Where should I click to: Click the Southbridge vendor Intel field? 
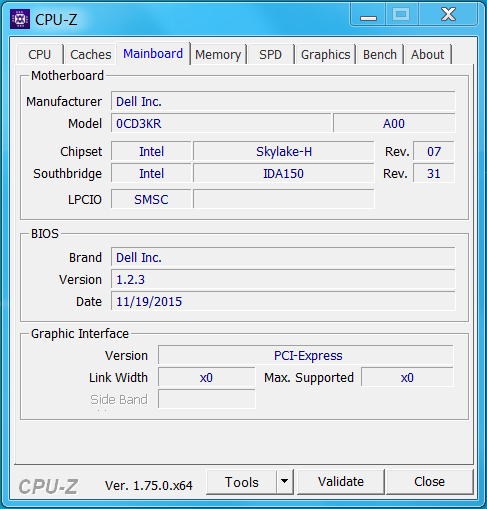[x=151, y=173]
